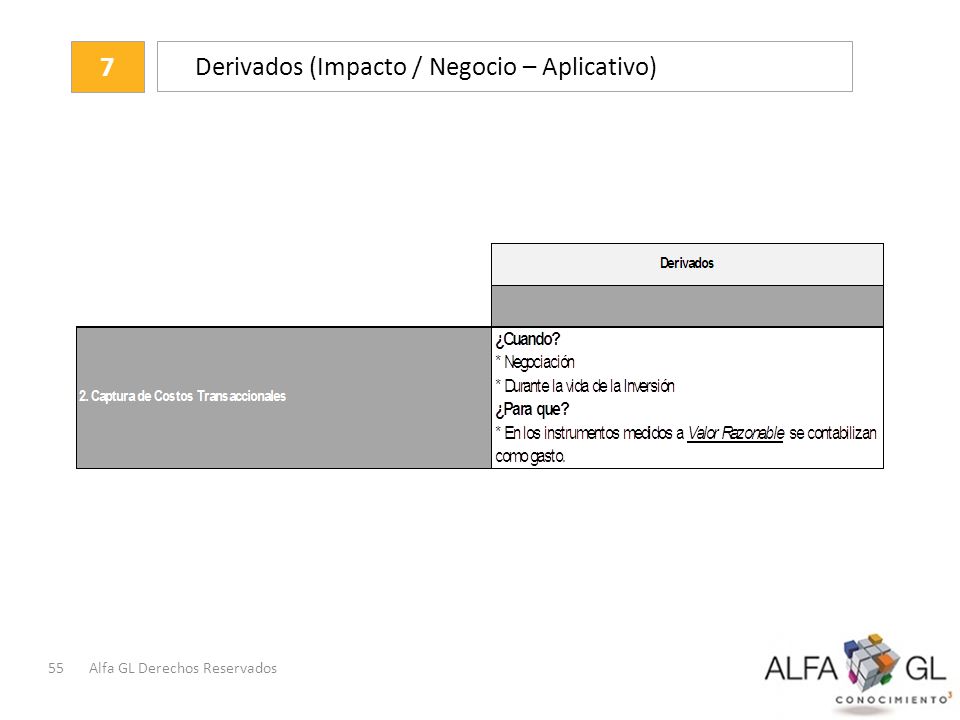Click the "Alfa GL Derechos Reservados" footer text
The height and width of the screenshot is (720, 960).
[182, 668]
